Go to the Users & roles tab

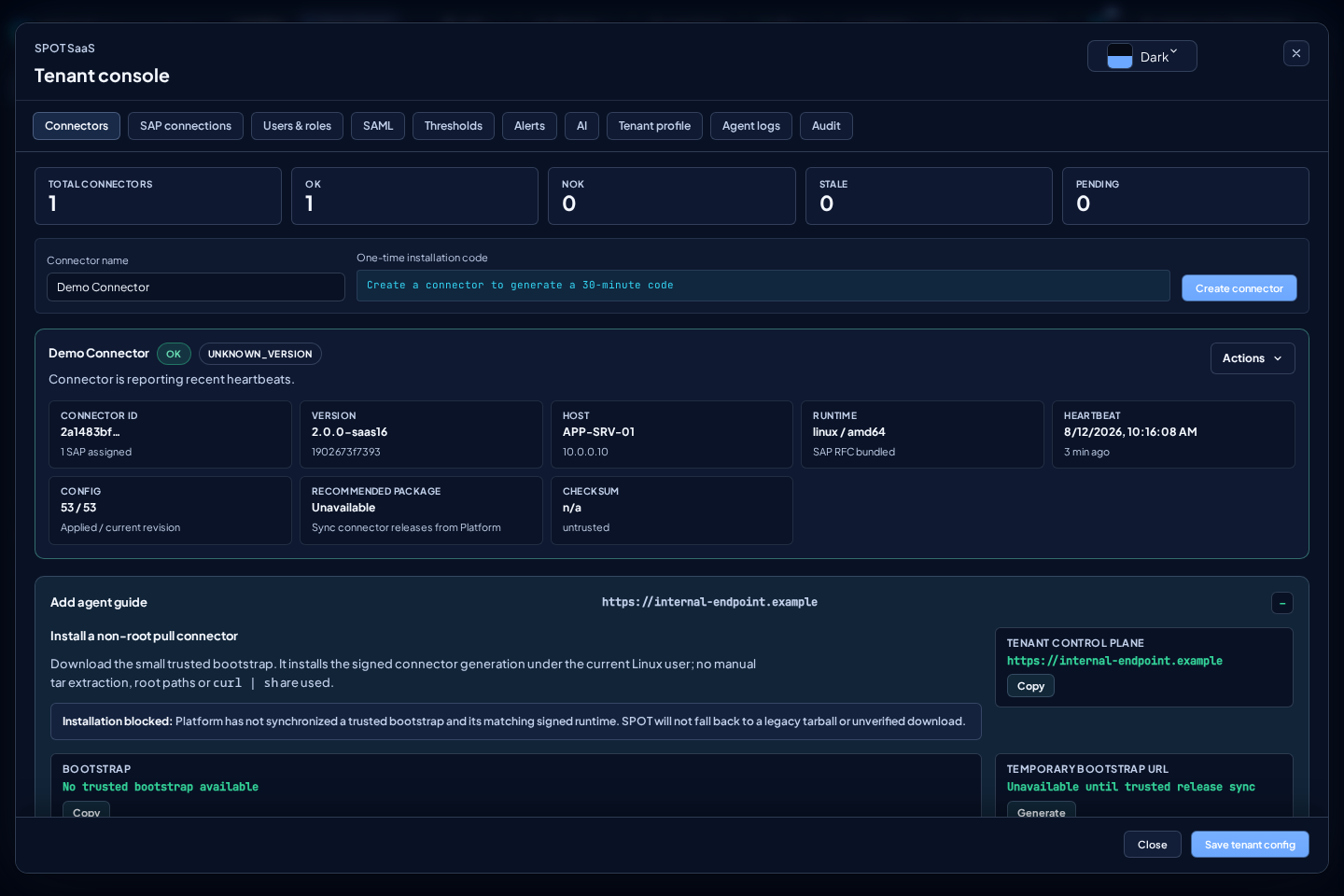[297, 126]
